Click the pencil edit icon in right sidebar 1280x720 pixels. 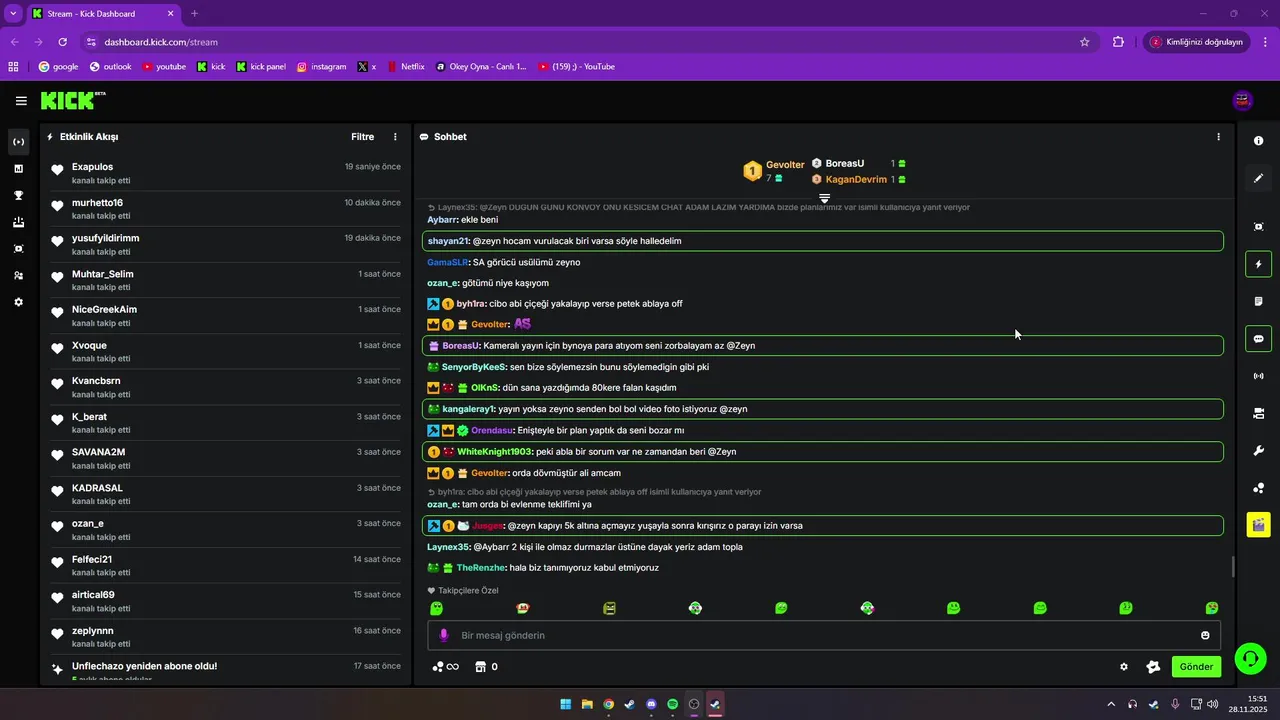click(x=1258, y=178)
